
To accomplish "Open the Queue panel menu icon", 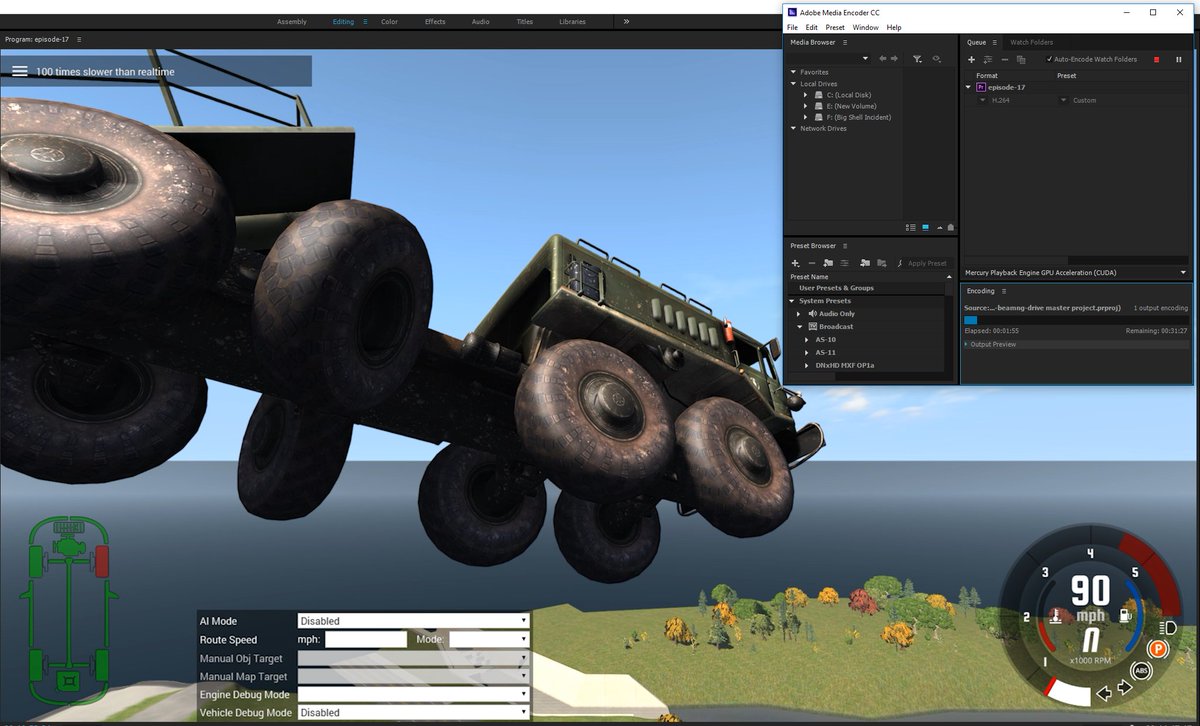I will 996,42.
